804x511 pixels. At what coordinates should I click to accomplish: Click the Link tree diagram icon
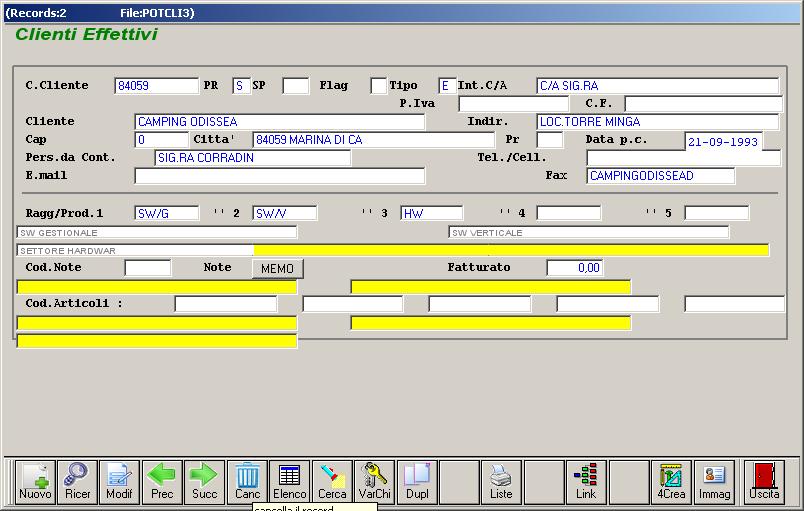[586, 482]
